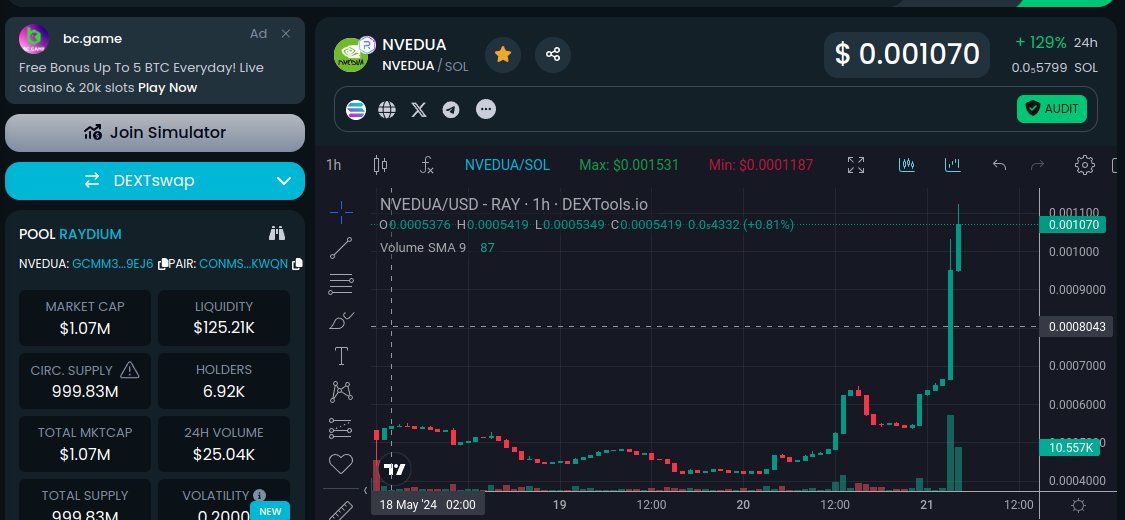Image resolution: width=1125 pixels, height=520 pixels.
Task: Open the DEXTswap button
Action: point(155,181)
